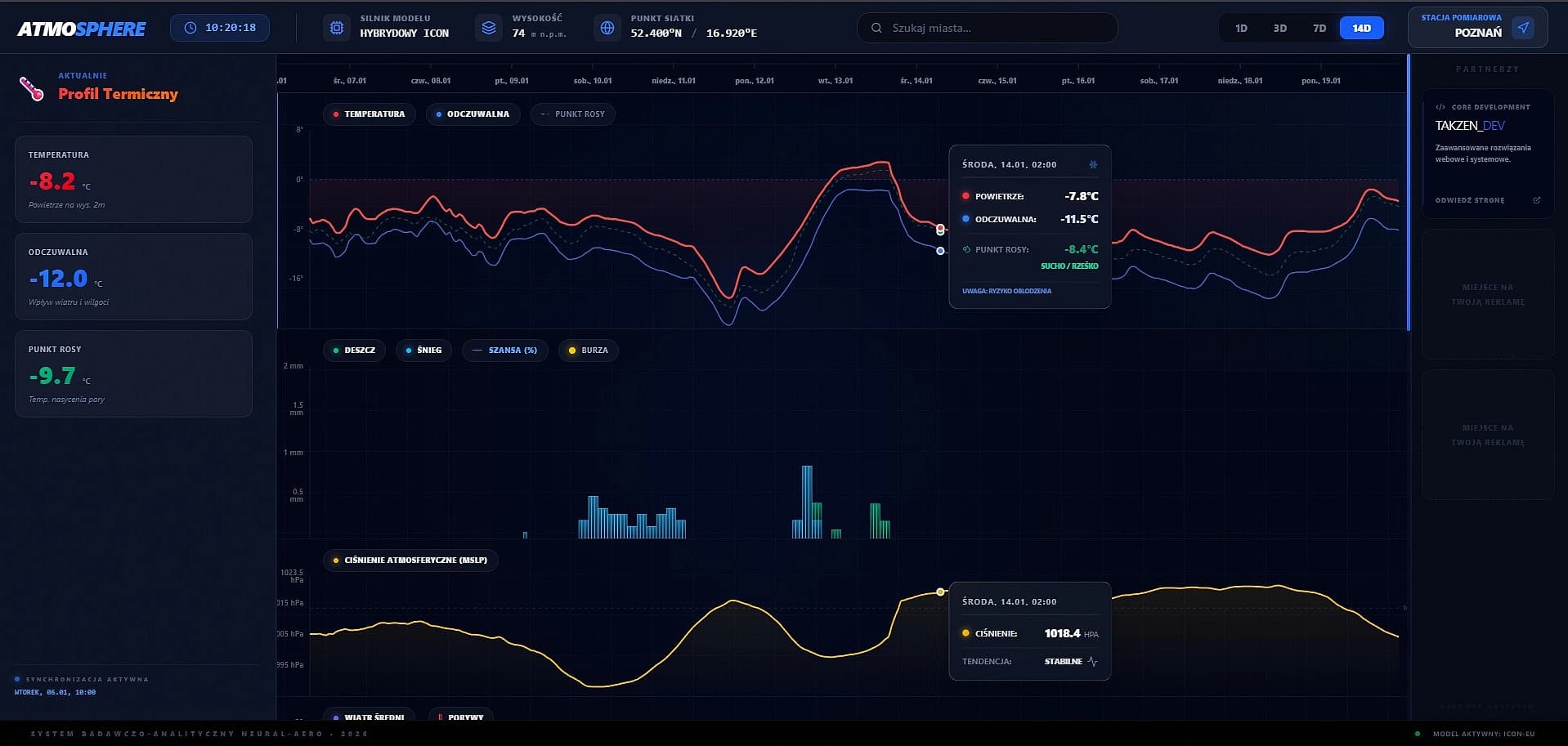1568x746 pixels.
Task: Click the thermometer icon next to Profil Termiczny
Action: click(x=31, y=90)
